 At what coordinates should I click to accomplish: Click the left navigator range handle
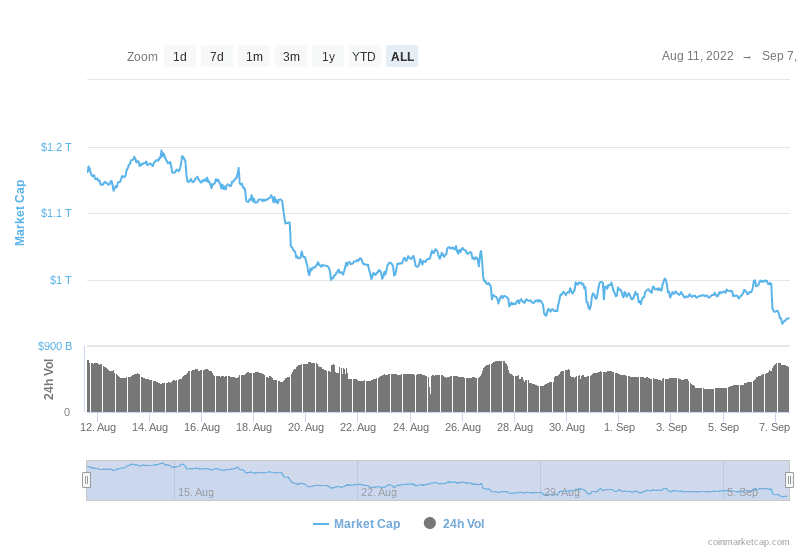point(86,480)
